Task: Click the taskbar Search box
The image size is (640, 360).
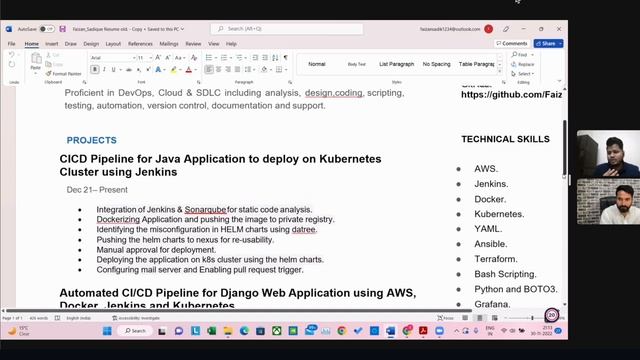Action: pos(135,331)
